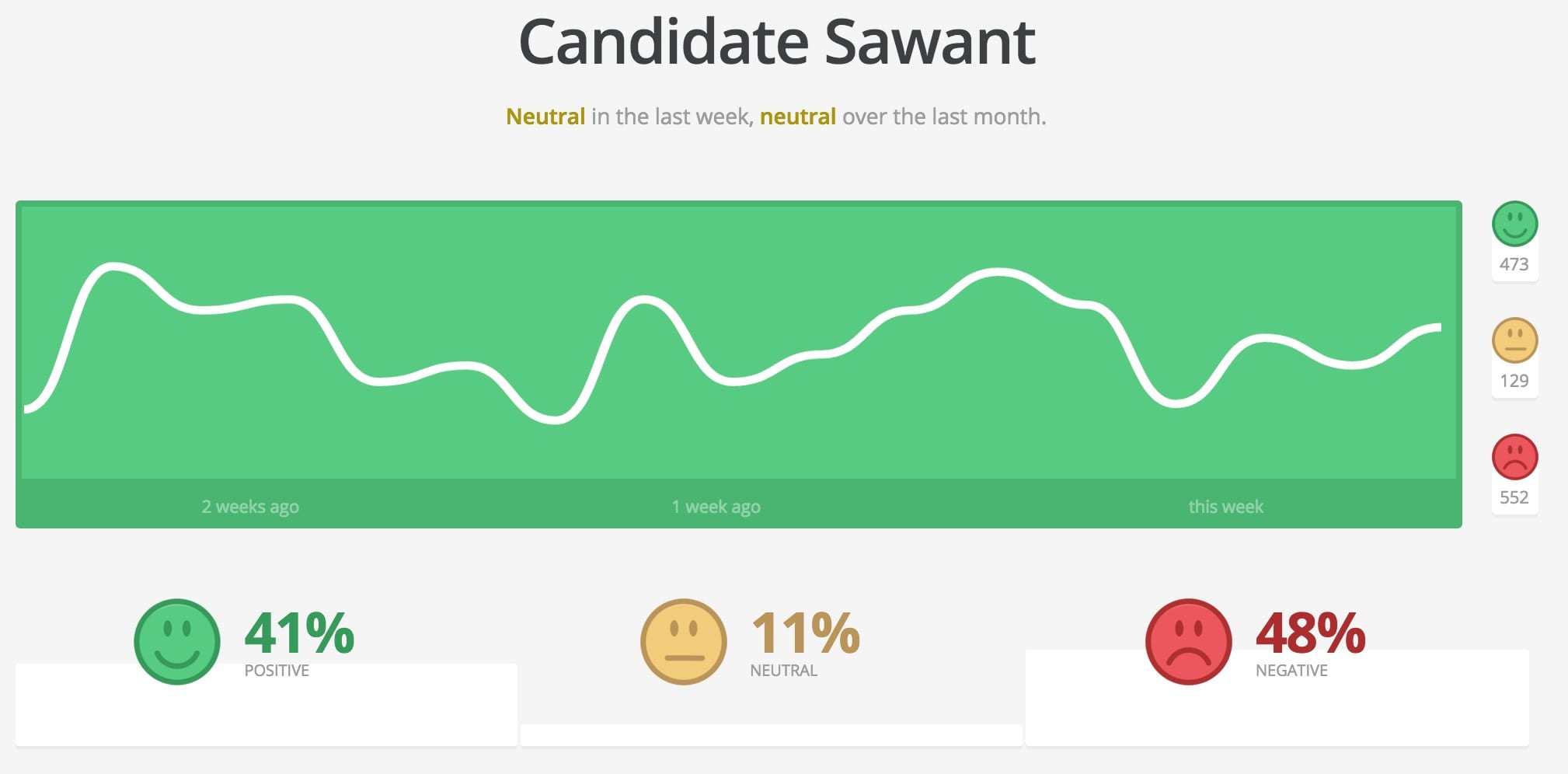Image resolution: width=1568 pixels, height=774 pixels.
Task: Click the small red sad face above 552
Action: click(x=1514, y=457)
